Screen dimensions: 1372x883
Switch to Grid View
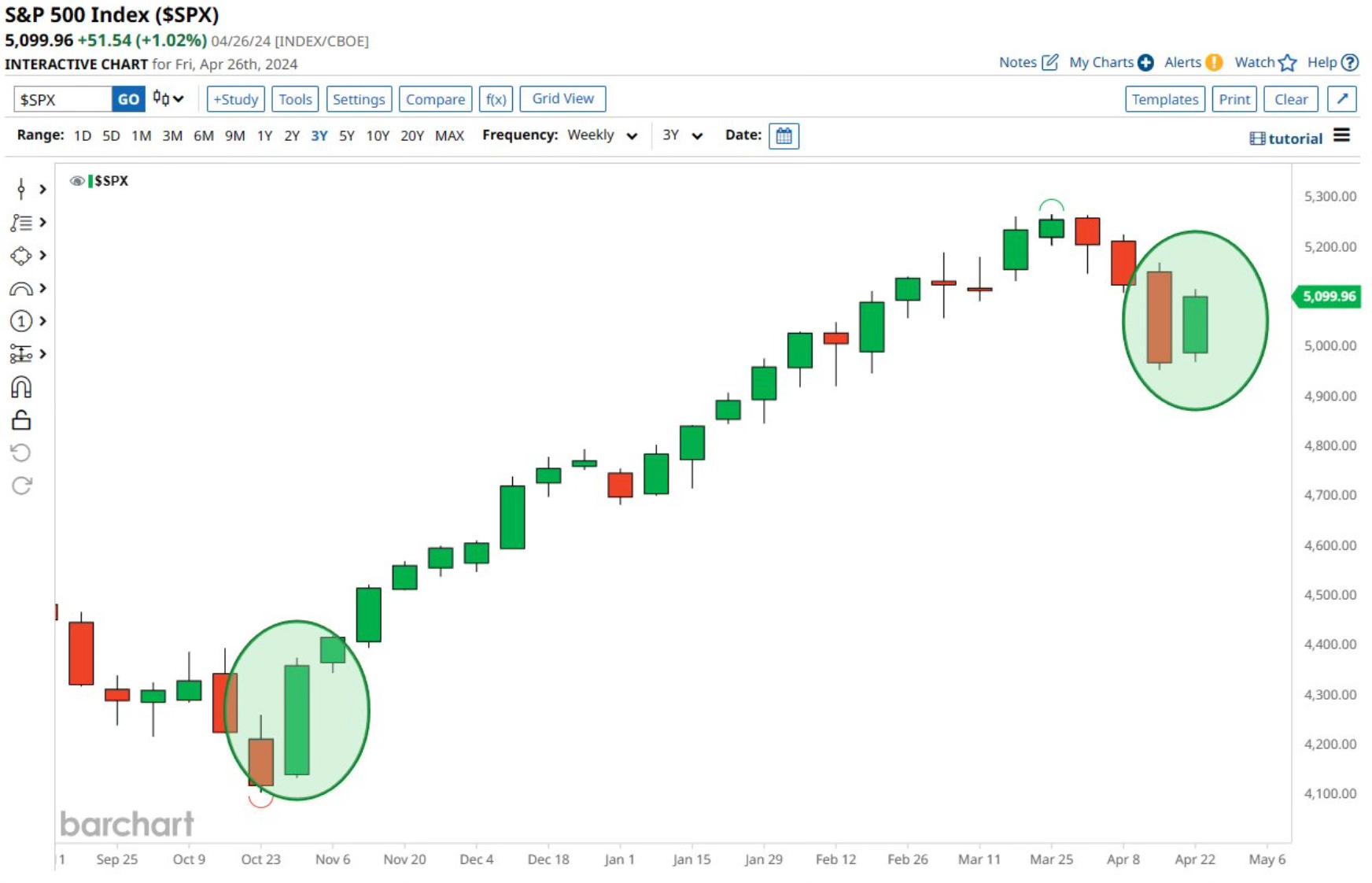click(562, 98)
